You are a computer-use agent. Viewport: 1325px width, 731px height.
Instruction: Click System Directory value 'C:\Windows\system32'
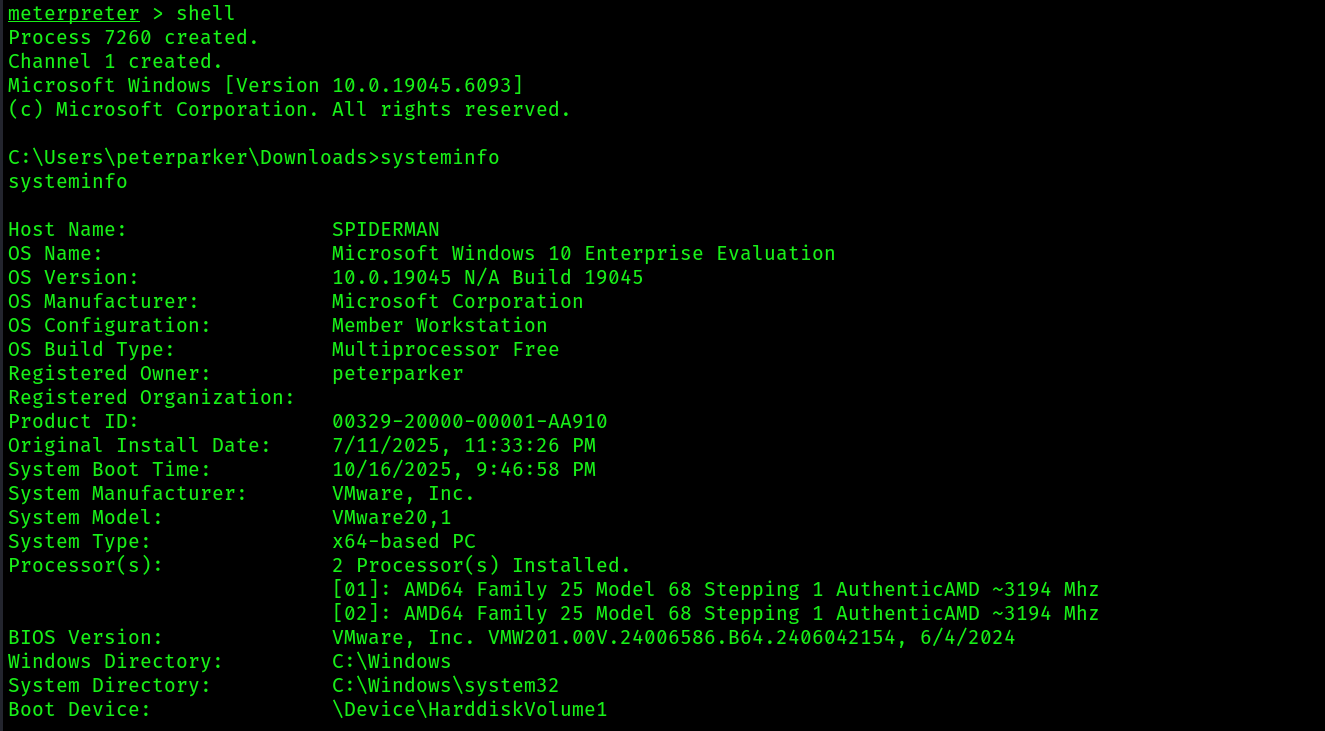[446, 686]
